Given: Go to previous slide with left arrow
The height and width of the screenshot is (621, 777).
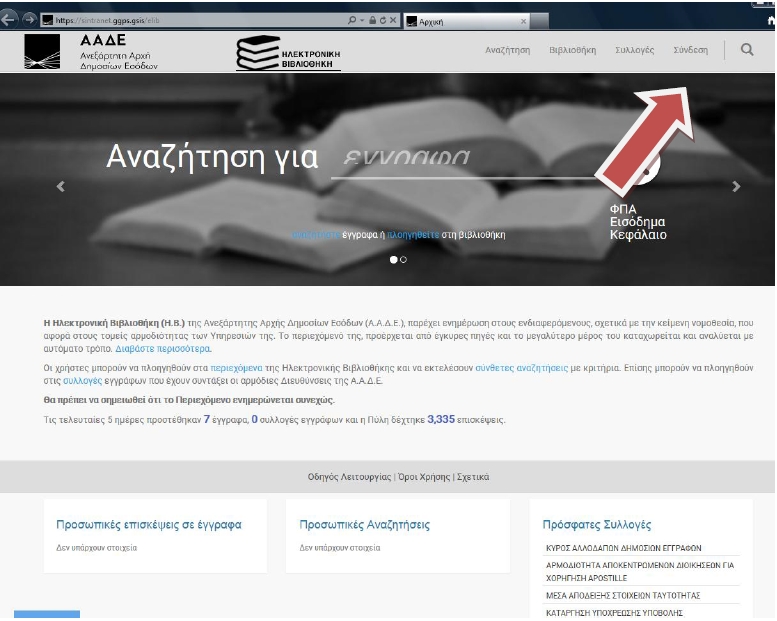Looking at the screenshot, I should [x=61, y=186].
